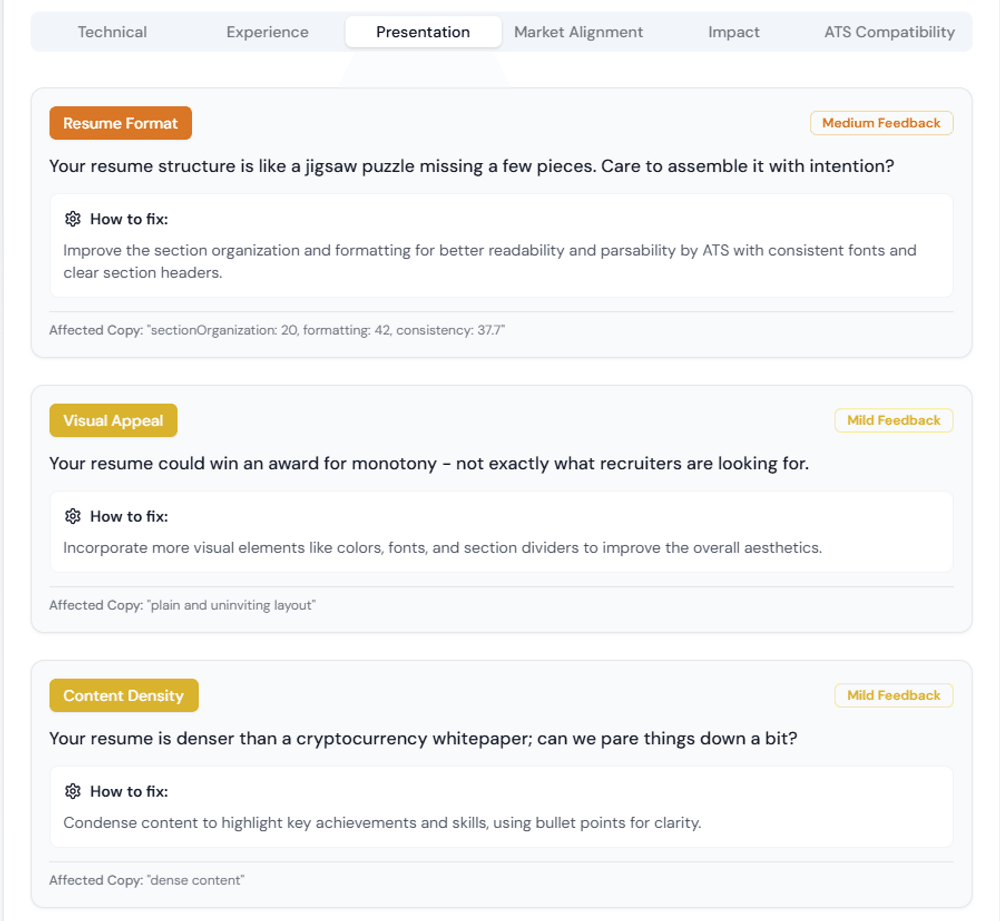Click the gear icon in Visual Appeal card

pyautogui.click(x=72, y=516)
